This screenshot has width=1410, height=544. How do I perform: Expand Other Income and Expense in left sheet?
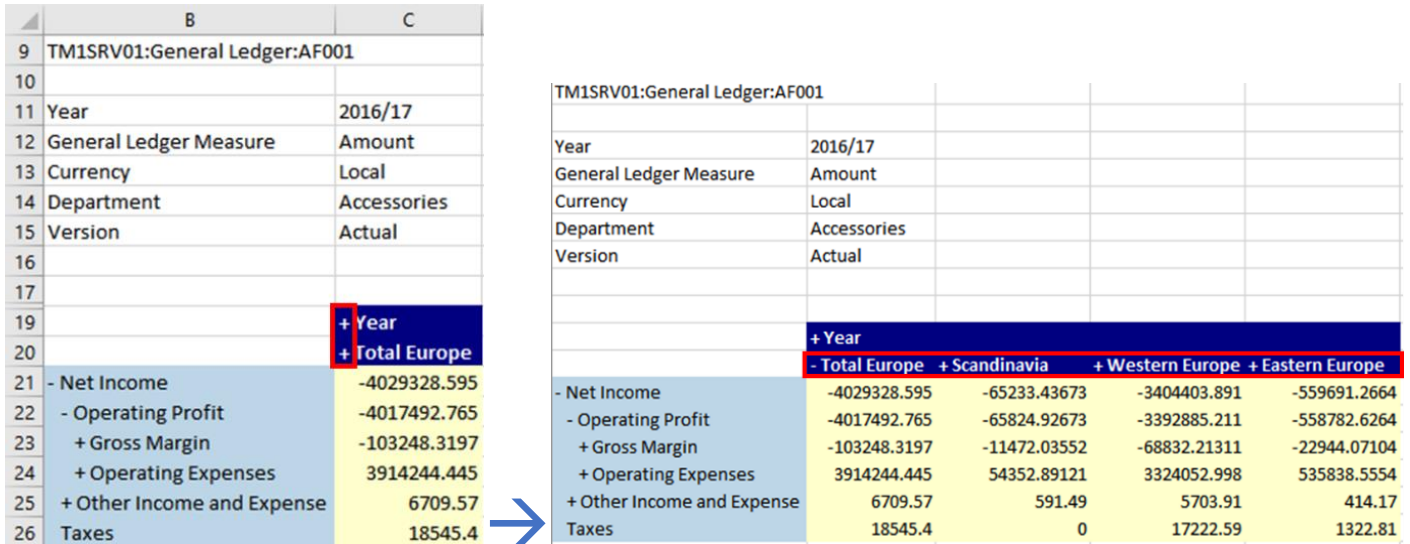point(66,503)
